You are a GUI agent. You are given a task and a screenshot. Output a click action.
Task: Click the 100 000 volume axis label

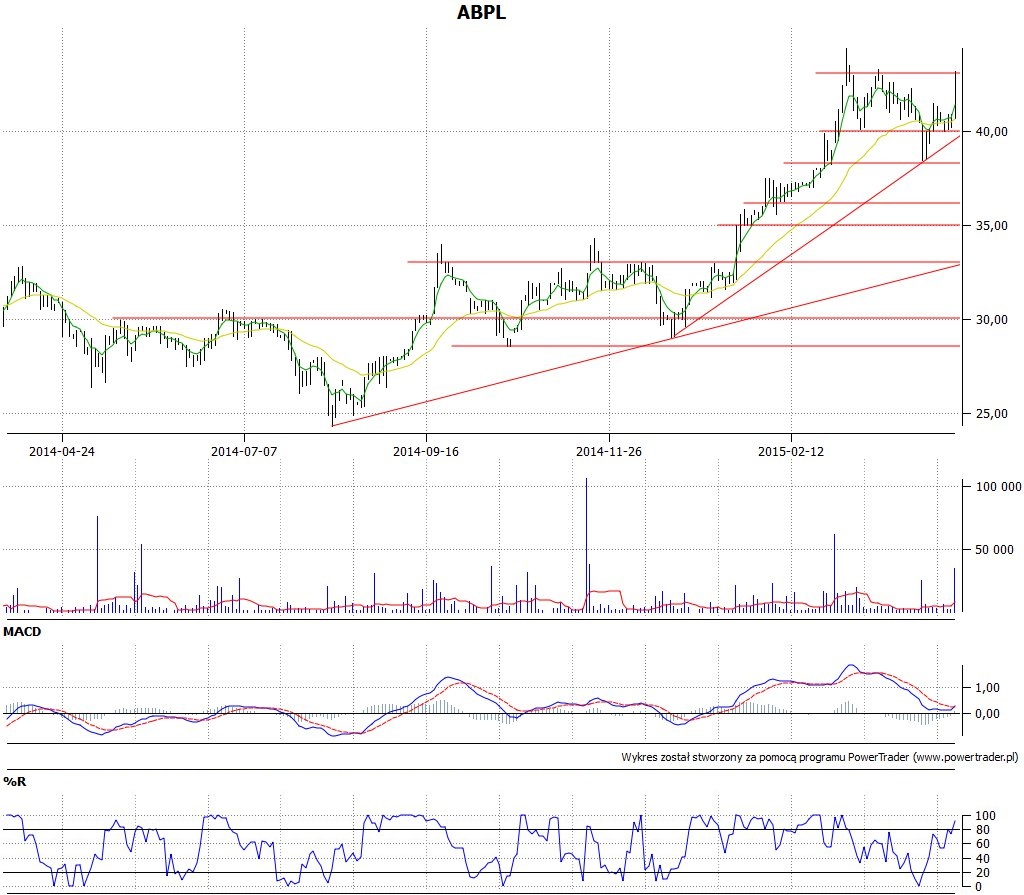(x=999, y=487)
